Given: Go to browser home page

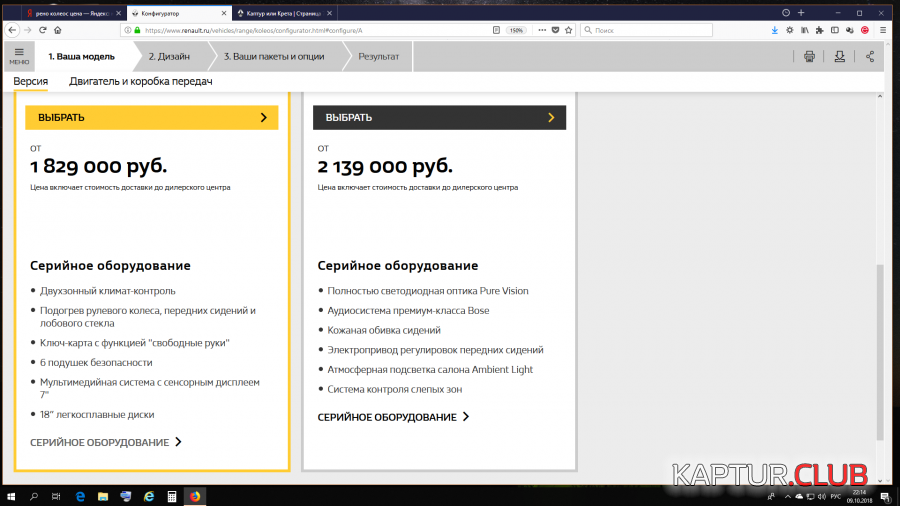Looking at the screenshot, I should (x=57, y=30).
